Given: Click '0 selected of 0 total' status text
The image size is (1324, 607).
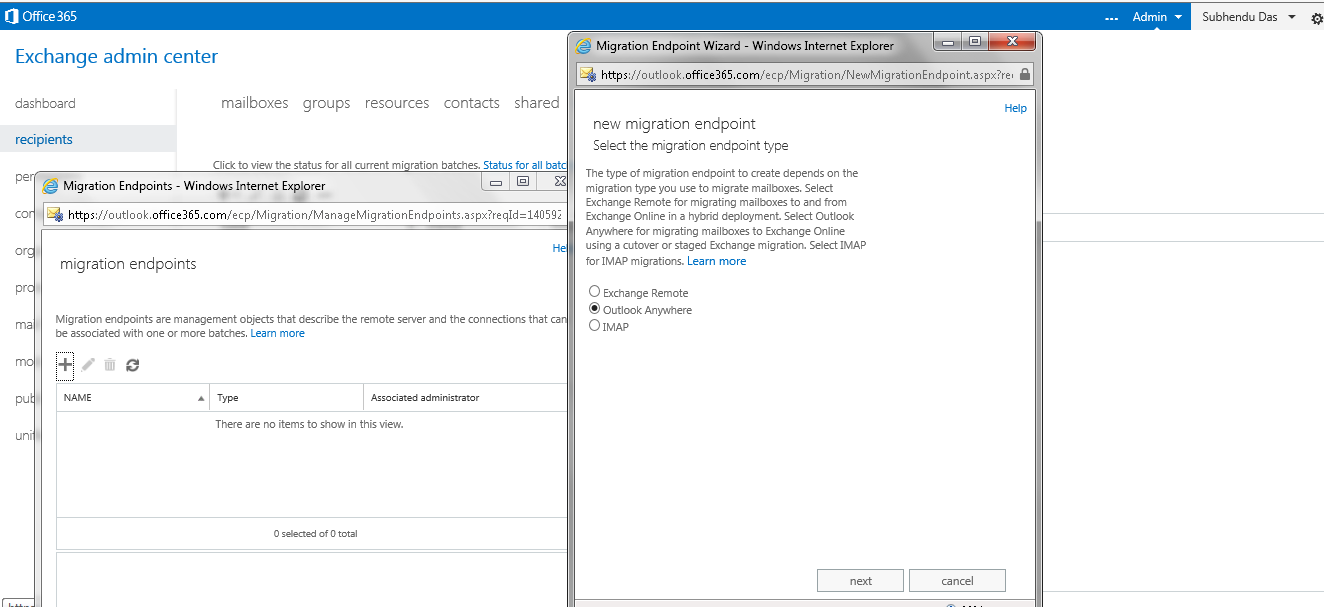Looking at the screenshot, I should tap(315, 534).
